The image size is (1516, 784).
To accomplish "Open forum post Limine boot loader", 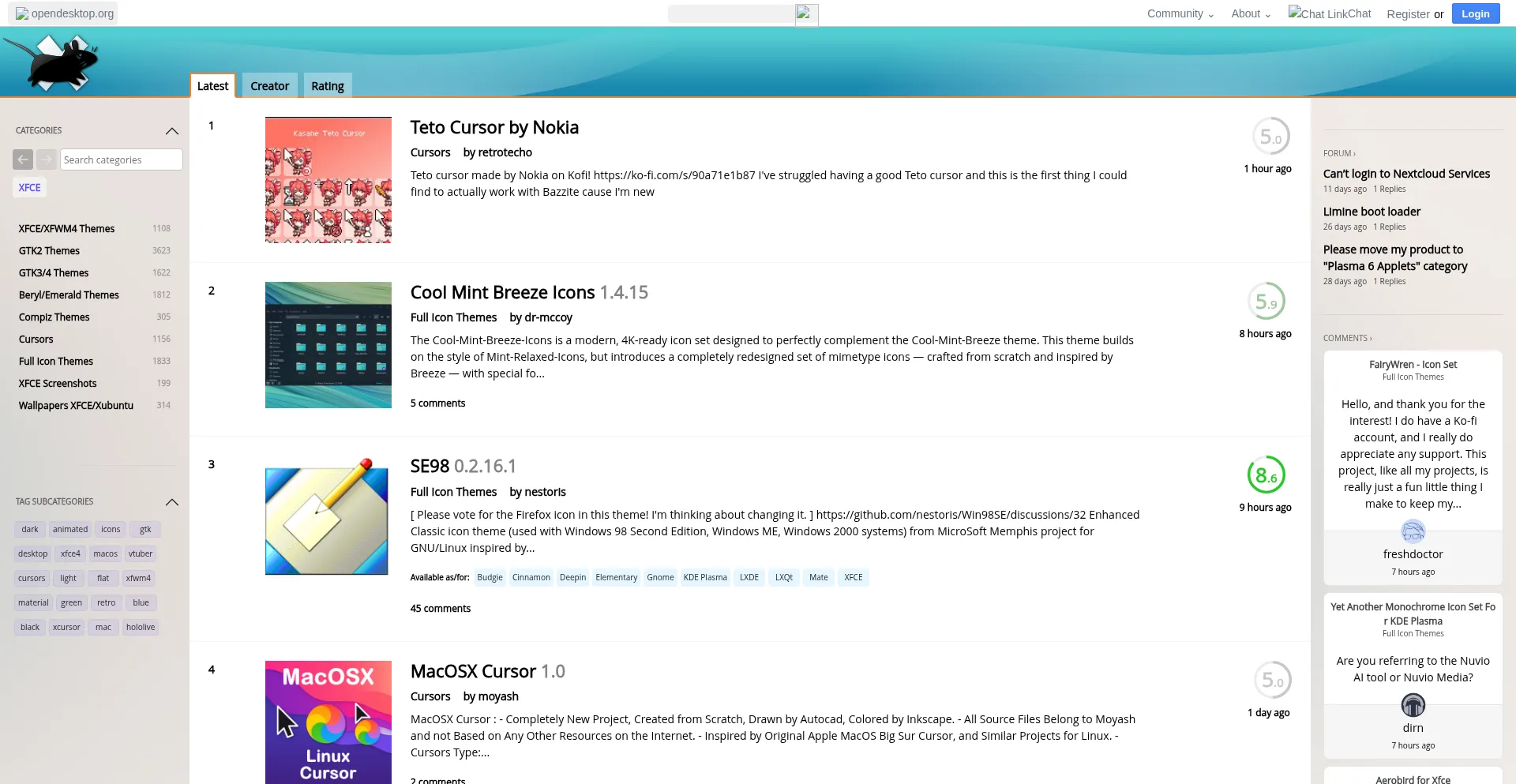I will tap(1372, 212).
